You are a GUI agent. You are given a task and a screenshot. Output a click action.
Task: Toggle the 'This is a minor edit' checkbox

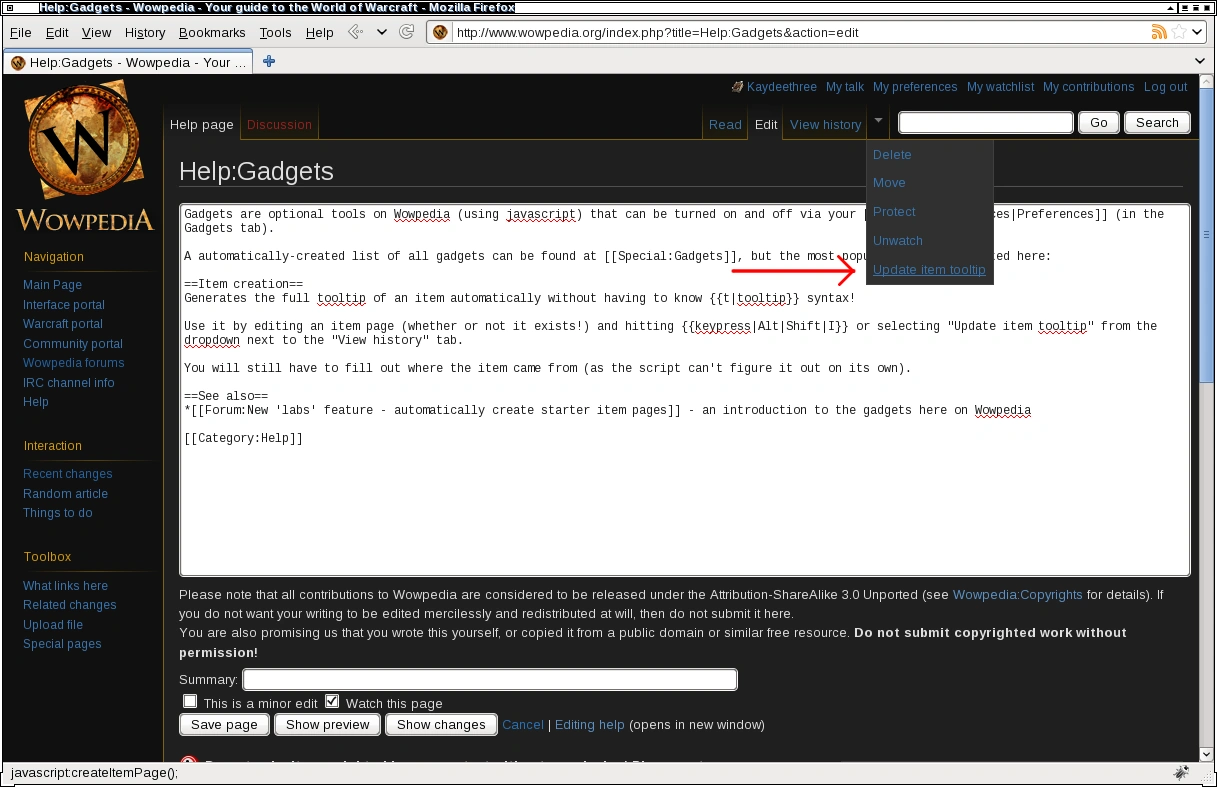pyautogui.click(x=190, y=701)
